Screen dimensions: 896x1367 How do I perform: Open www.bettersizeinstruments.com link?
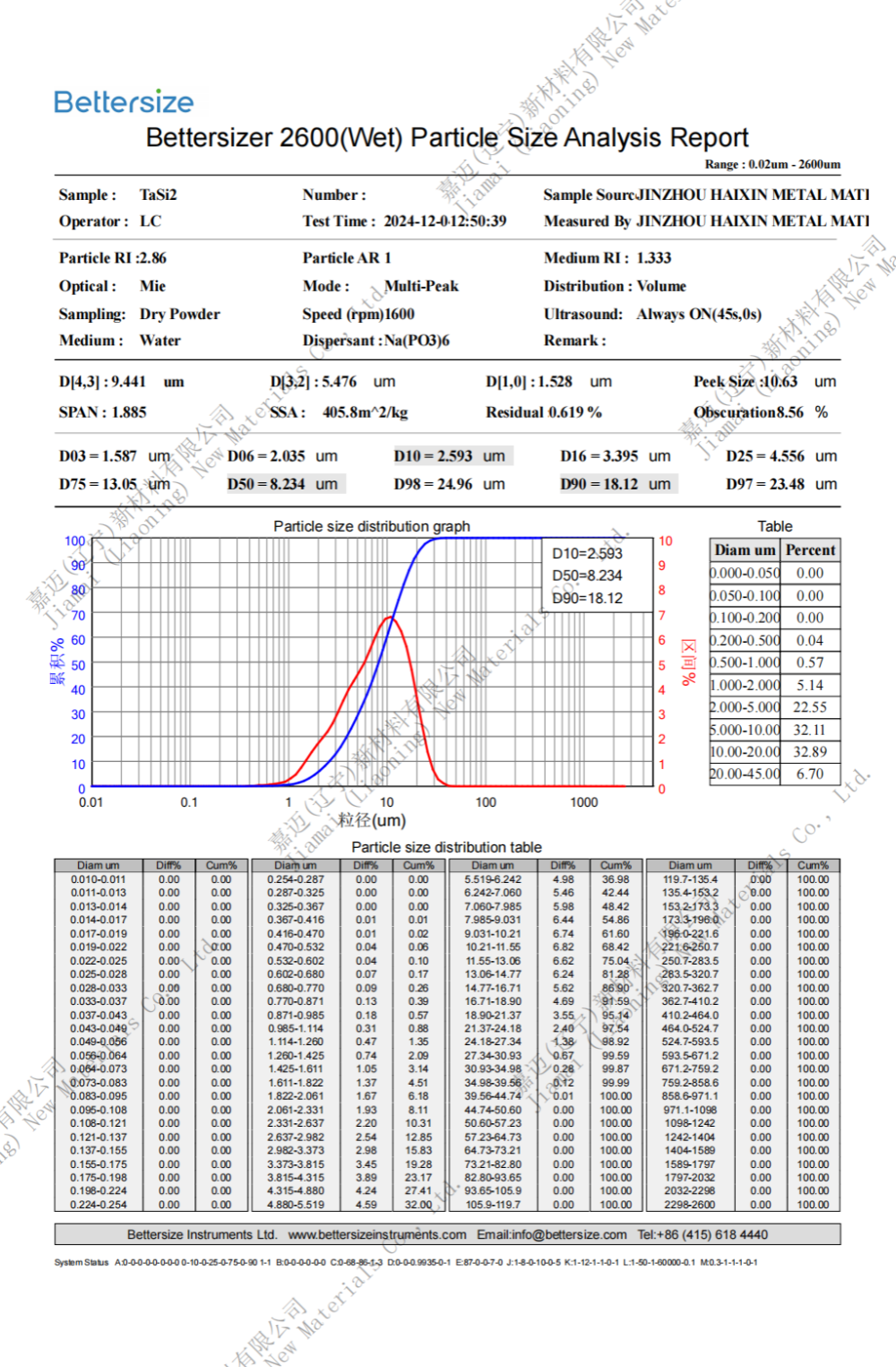(377, 1234)
